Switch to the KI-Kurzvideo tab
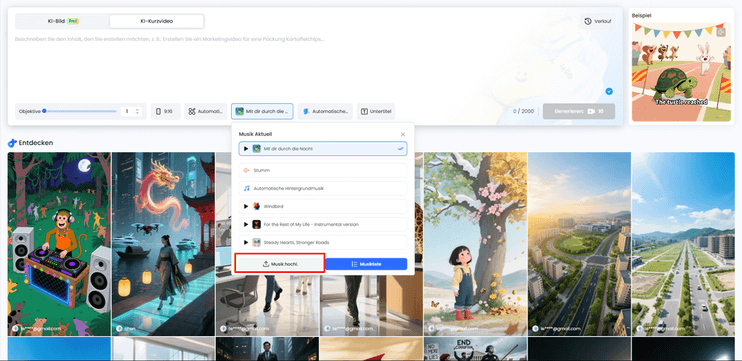 tap(157, 21)
